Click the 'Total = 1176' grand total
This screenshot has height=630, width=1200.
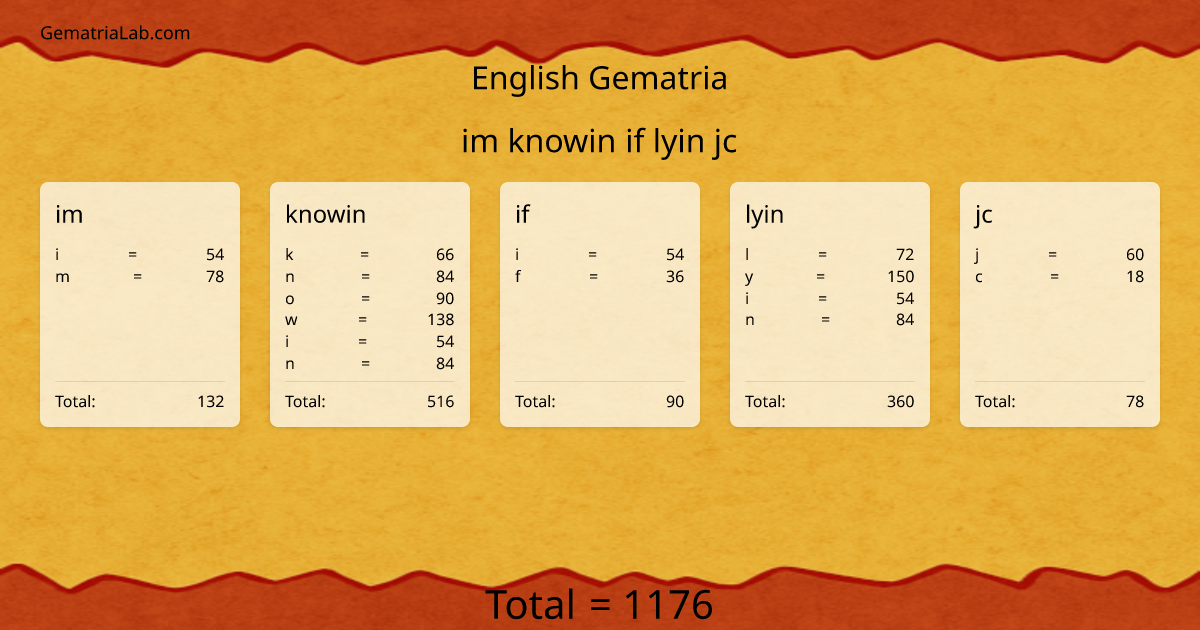click(x=599, y=605)
